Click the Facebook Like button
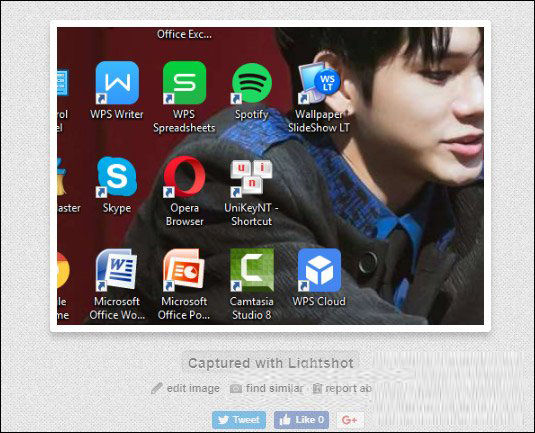Screen dimensions: 535x433 pyautogui.click(x=302, y=420)
